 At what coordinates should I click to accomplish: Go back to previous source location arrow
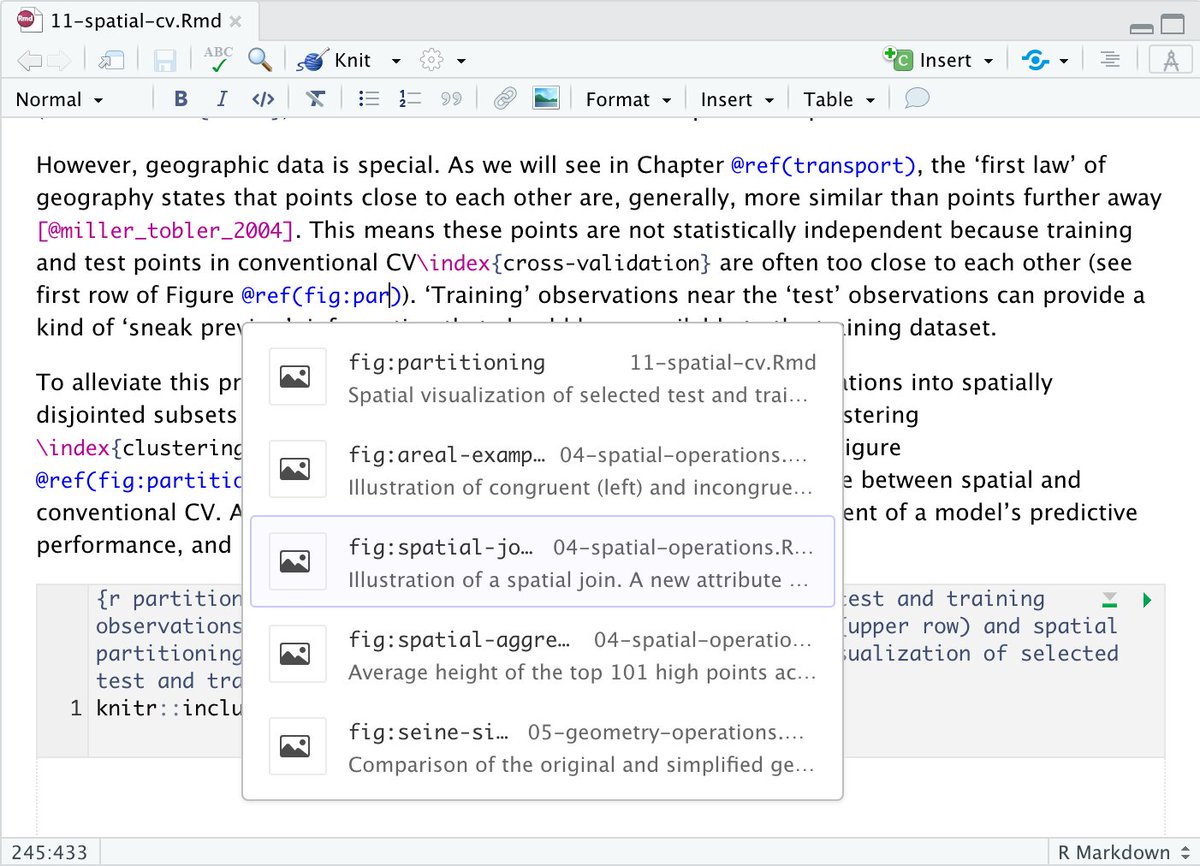click(x=29, y=60)
